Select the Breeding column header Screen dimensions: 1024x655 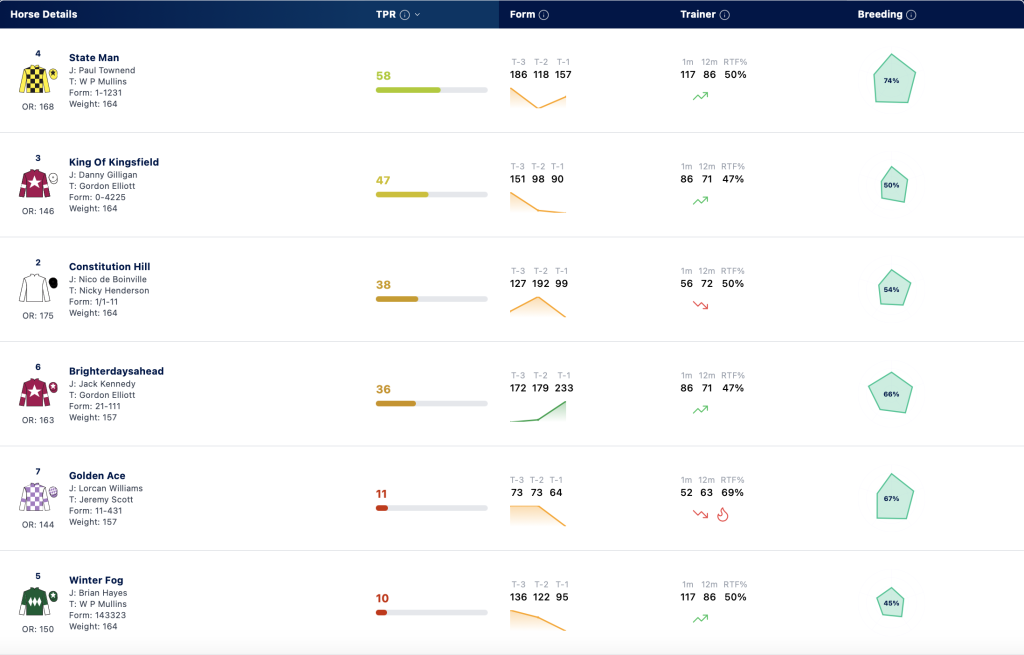880,14
